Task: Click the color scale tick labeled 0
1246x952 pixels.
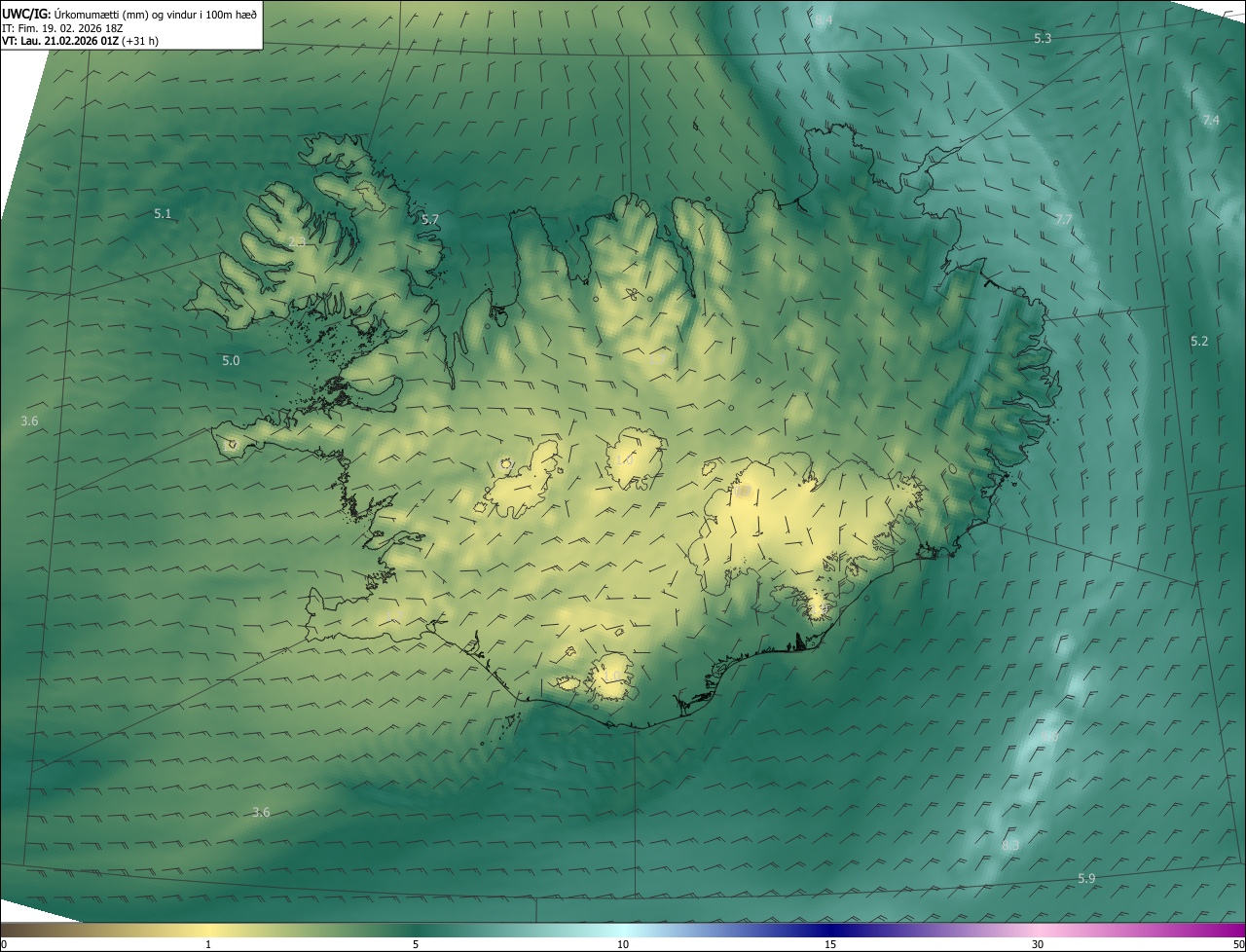Action: pyautogui.click(x=4, y=944)
